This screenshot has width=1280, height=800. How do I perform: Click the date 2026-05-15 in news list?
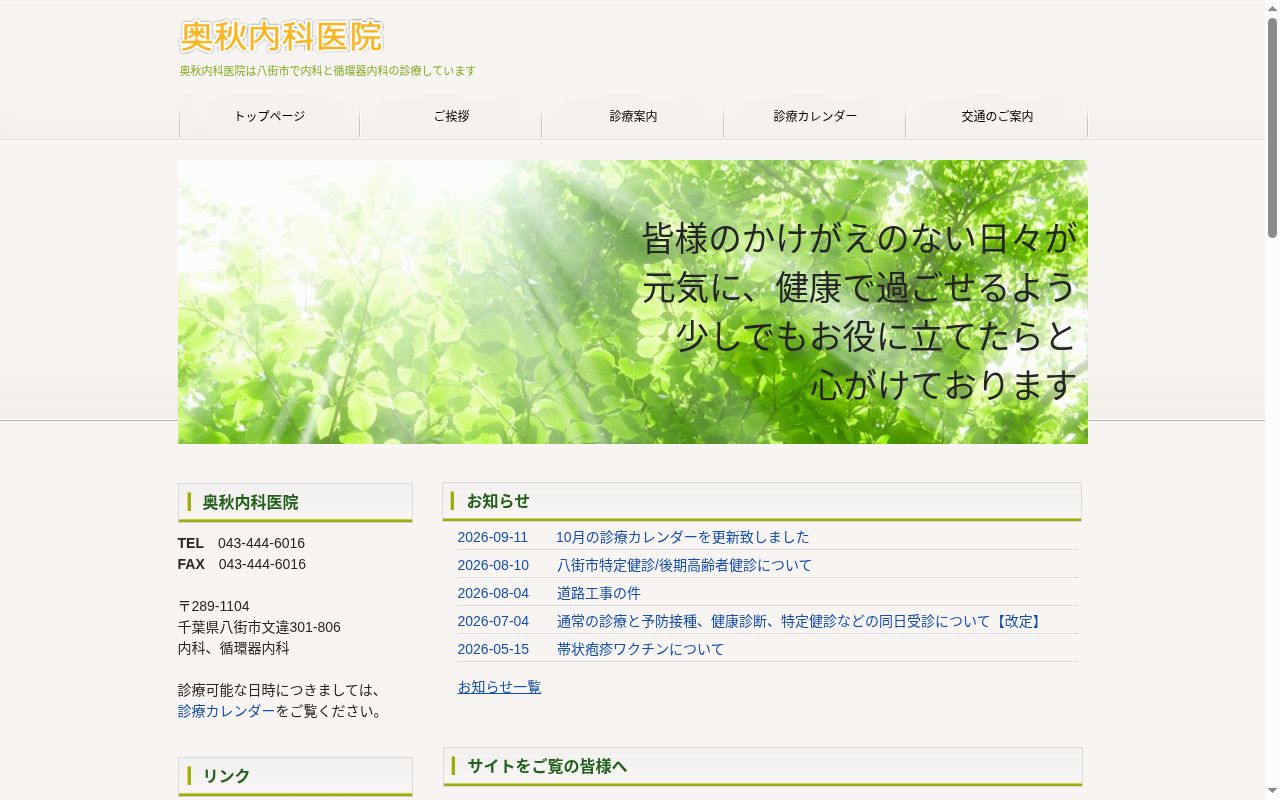(x=493, y=649)
